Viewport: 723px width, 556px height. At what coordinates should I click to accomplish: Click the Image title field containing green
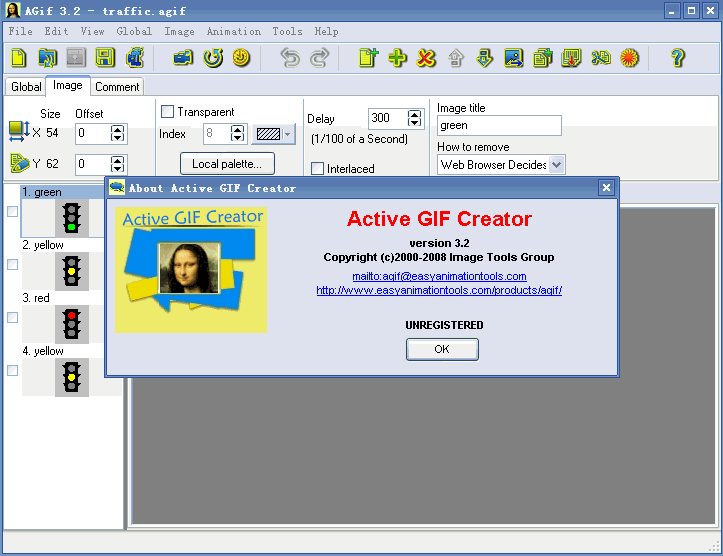click(499, 125)
